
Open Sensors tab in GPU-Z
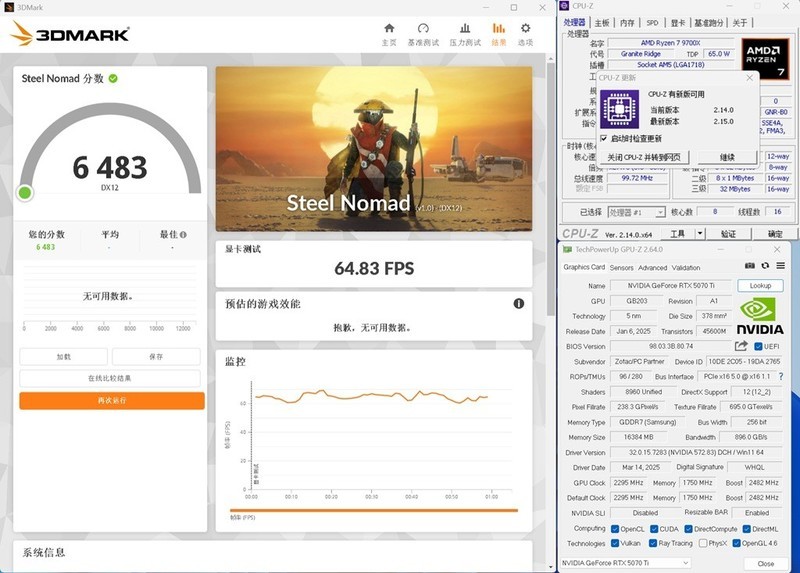(621, 268)
